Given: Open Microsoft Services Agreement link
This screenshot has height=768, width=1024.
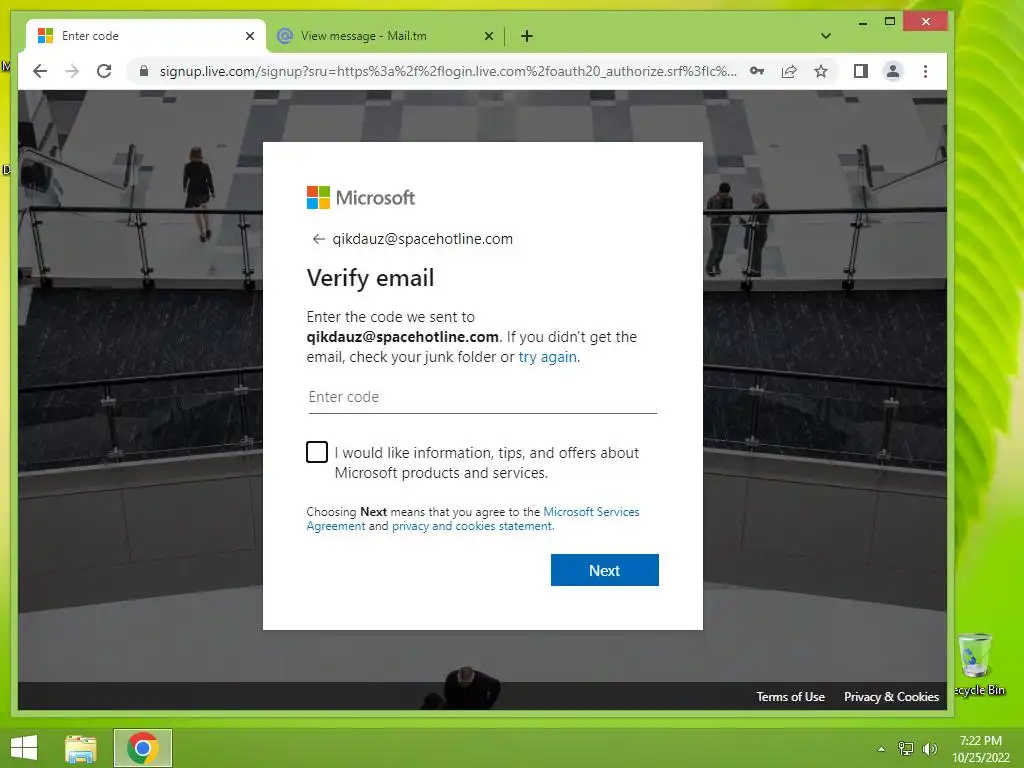Looking at the screenshot, I should (x=473, y=519).
